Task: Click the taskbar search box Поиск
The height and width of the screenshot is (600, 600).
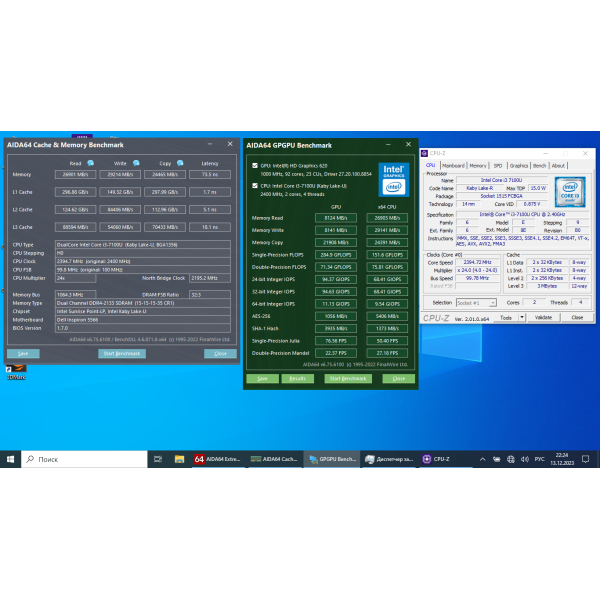Action: (84, 459)
